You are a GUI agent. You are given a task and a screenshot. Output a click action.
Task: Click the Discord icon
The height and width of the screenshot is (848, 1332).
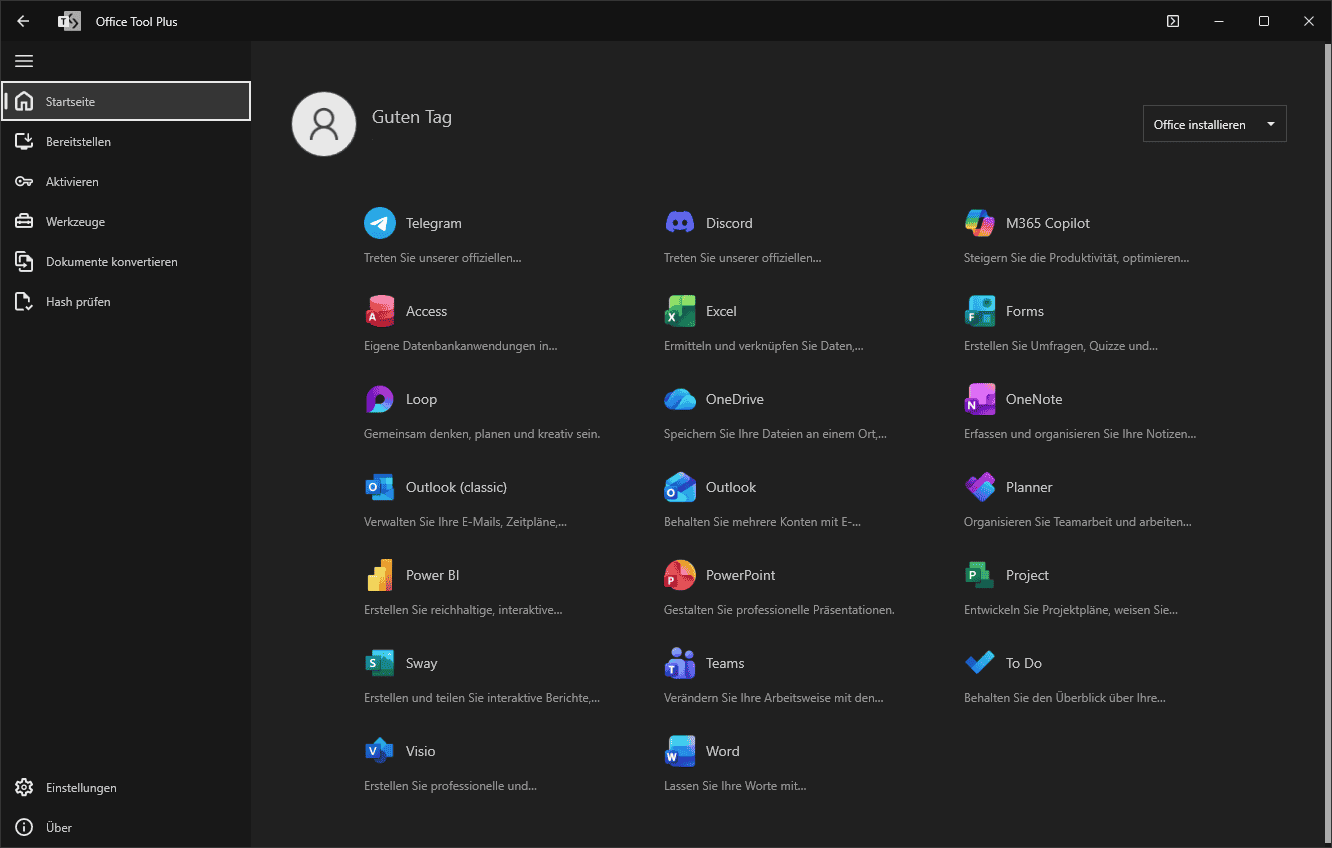680,222
